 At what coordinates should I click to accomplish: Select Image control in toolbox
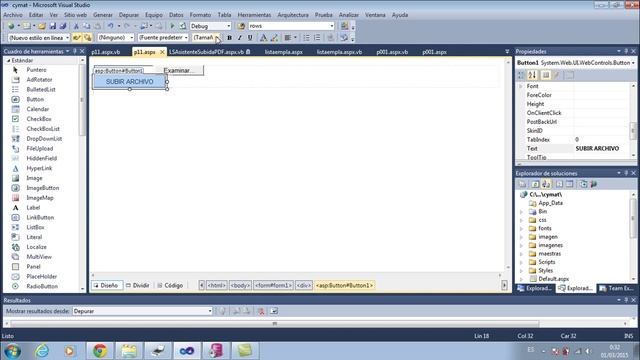pyautogui.click(x=34, y=178)
